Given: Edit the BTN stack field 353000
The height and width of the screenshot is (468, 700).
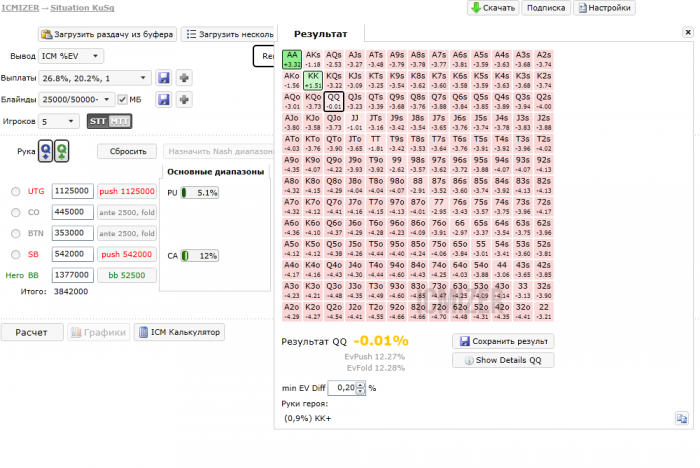Looking at the screenshot, I should click(72, 233).
